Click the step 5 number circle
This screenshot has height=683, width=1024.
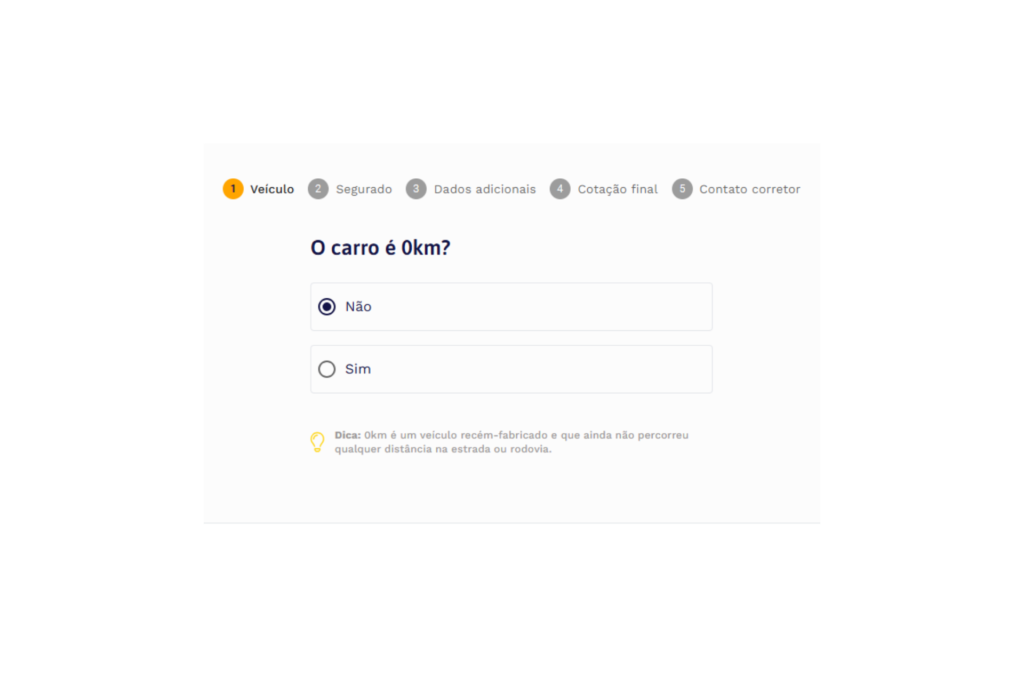(x=682, y=189)
